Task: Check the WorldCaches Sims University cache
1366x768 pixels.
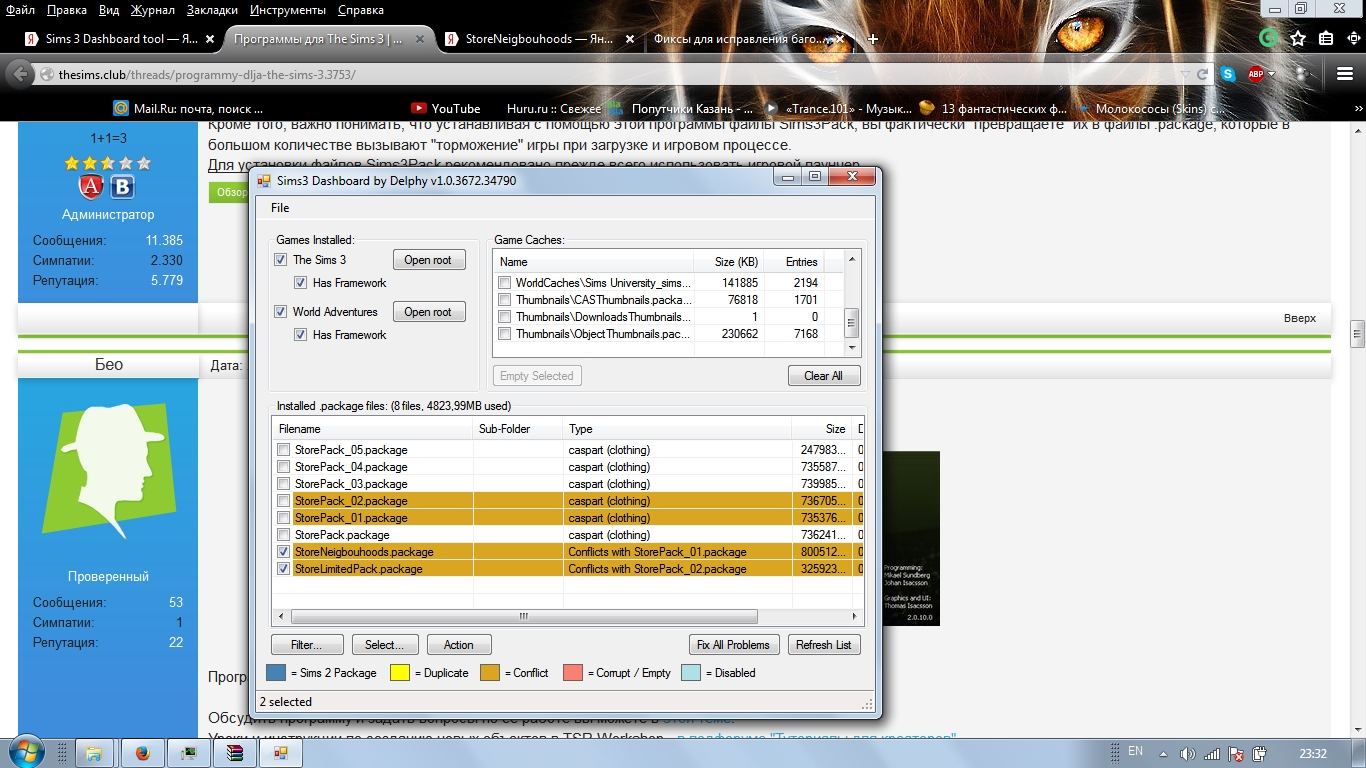Action: 505,283
